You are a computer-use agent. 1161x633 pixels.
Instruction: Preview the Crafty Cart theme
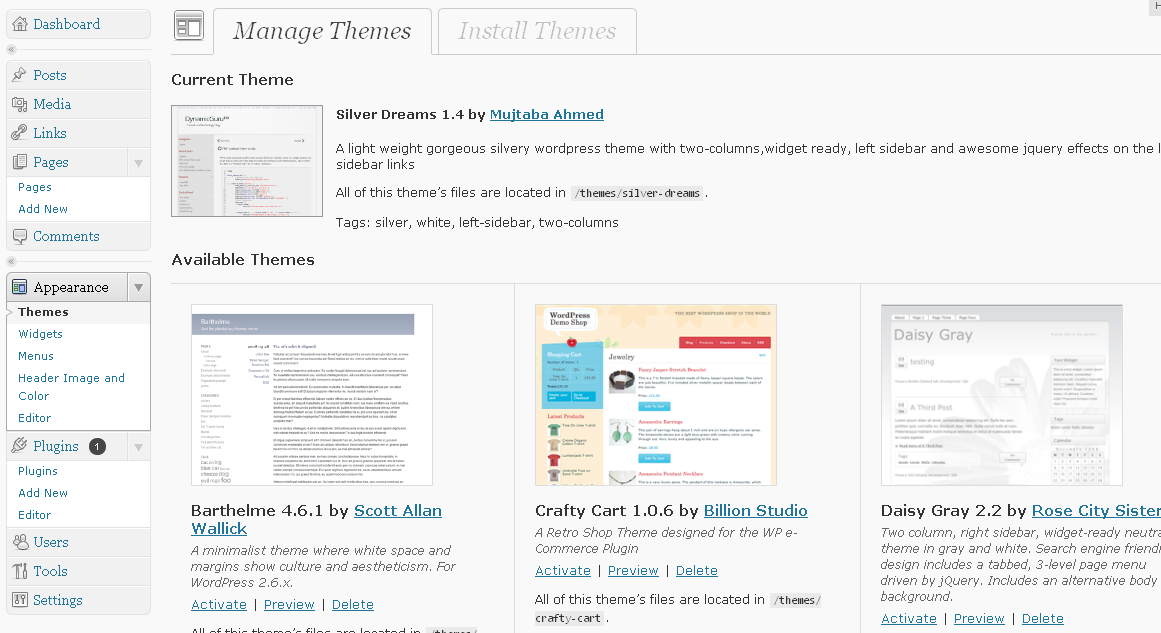tap(633, 570)
